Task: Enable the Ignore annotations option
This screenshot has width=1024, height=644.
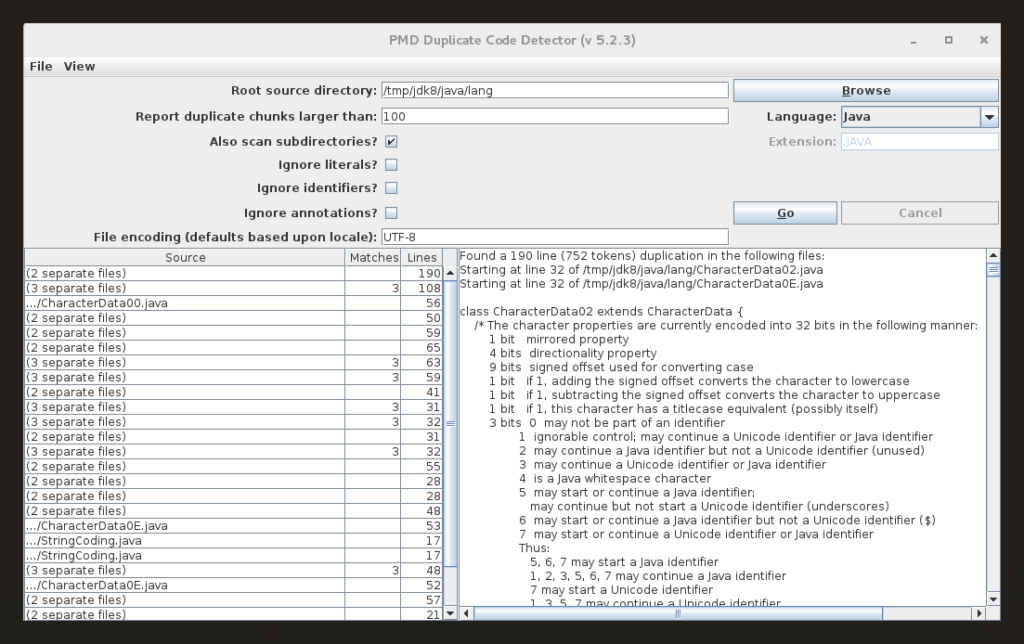Action: [391, 212]
